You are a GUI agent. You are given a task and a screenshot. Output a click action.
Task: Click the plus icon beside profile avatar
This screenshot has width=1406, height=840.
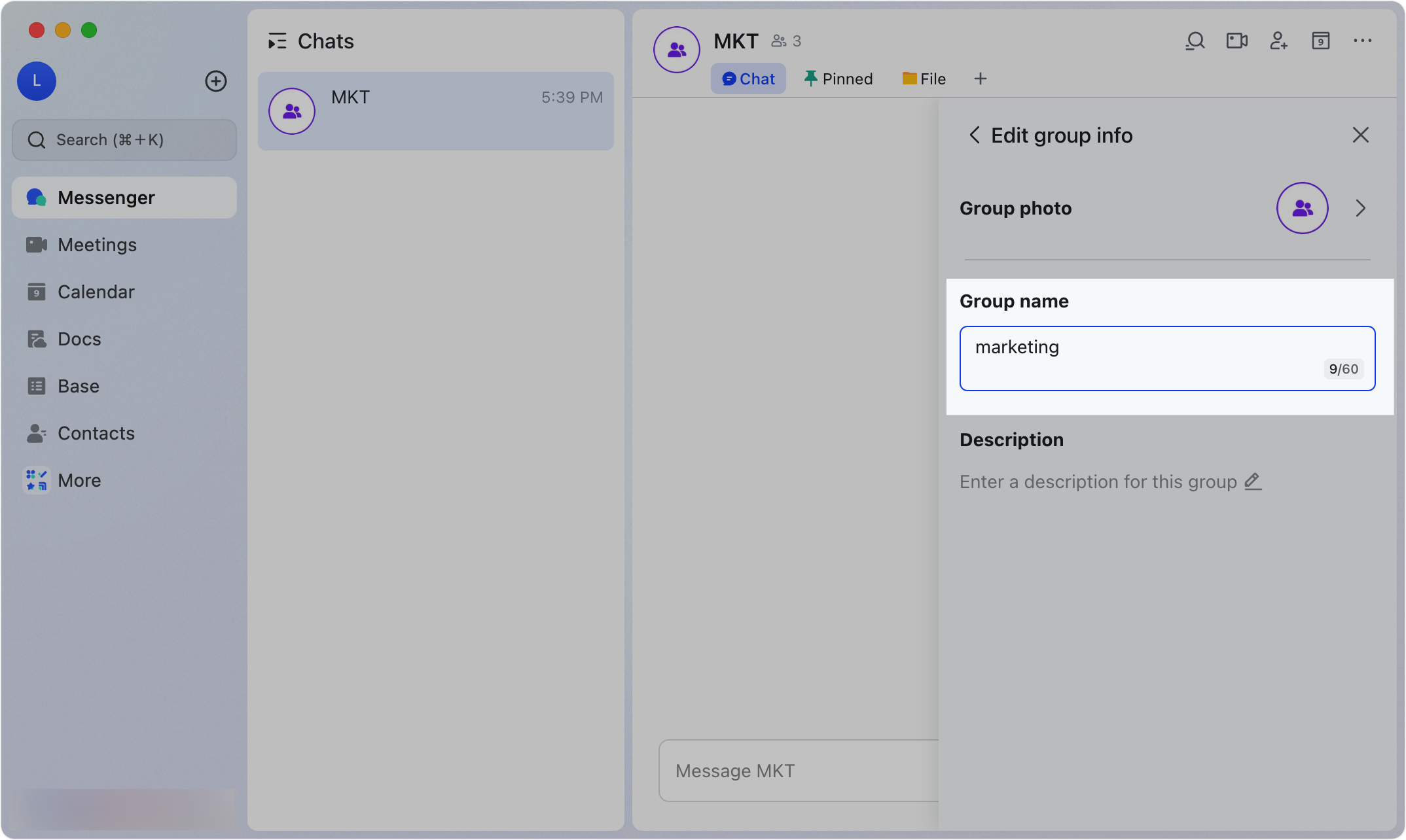pos(216,81)
